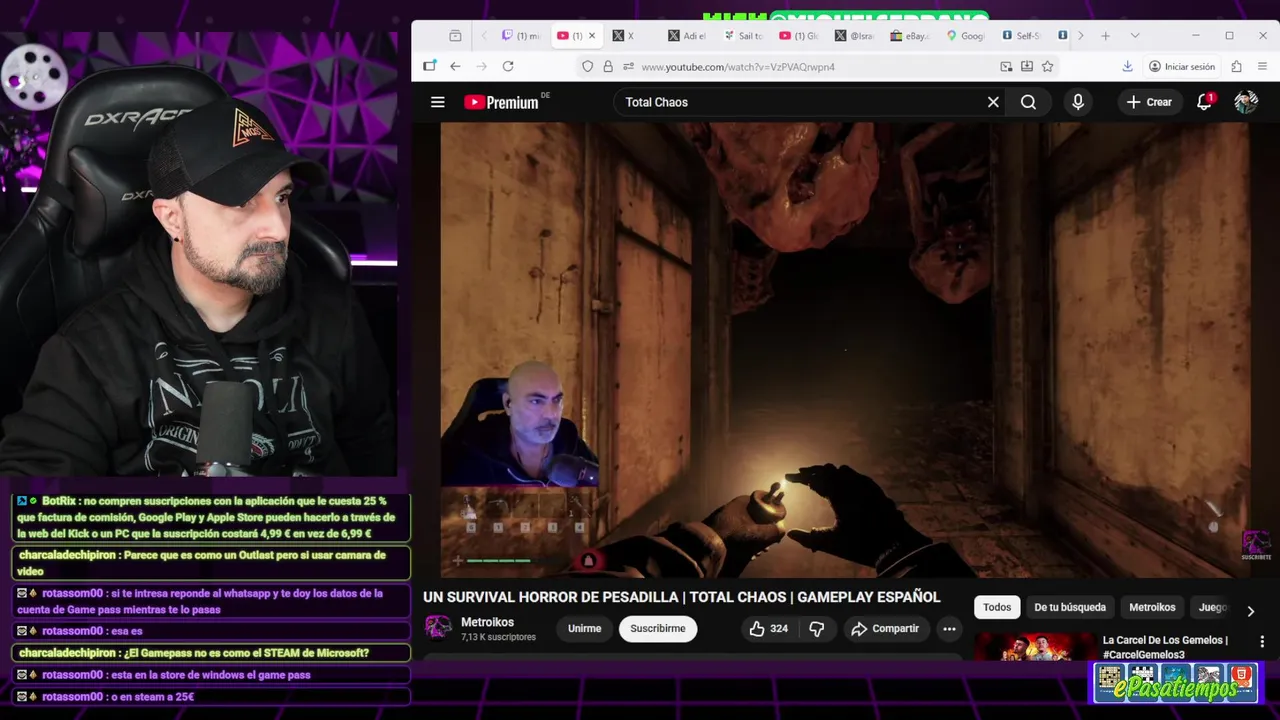Viewport: 1280px width, 720px height.
Task: Bookmark this page with the star
Action: (1047, 66)
